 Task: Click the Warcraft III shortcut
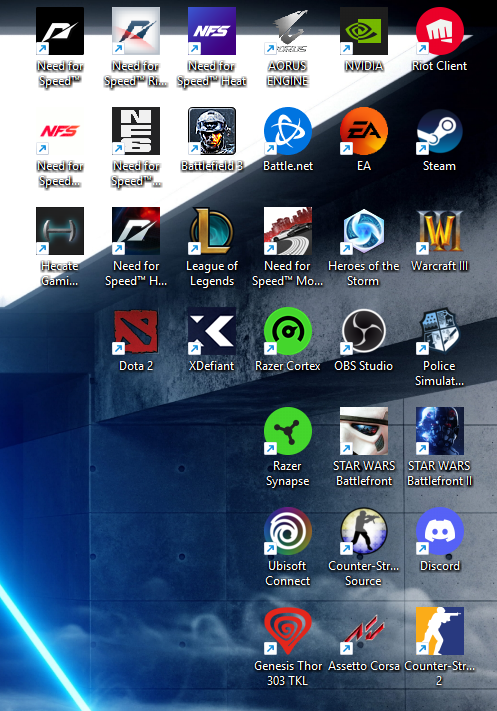point(439,231)
